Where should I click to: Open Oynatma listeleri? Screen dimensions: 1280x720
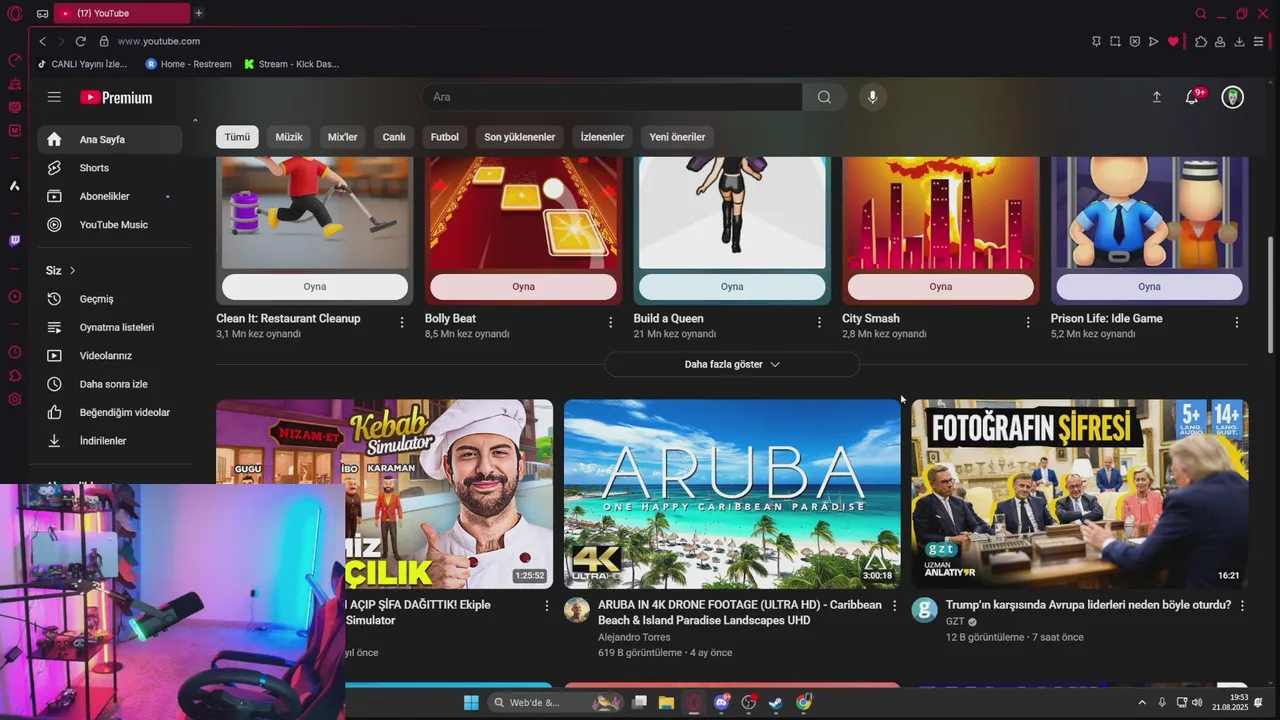[x=110, y=327]
